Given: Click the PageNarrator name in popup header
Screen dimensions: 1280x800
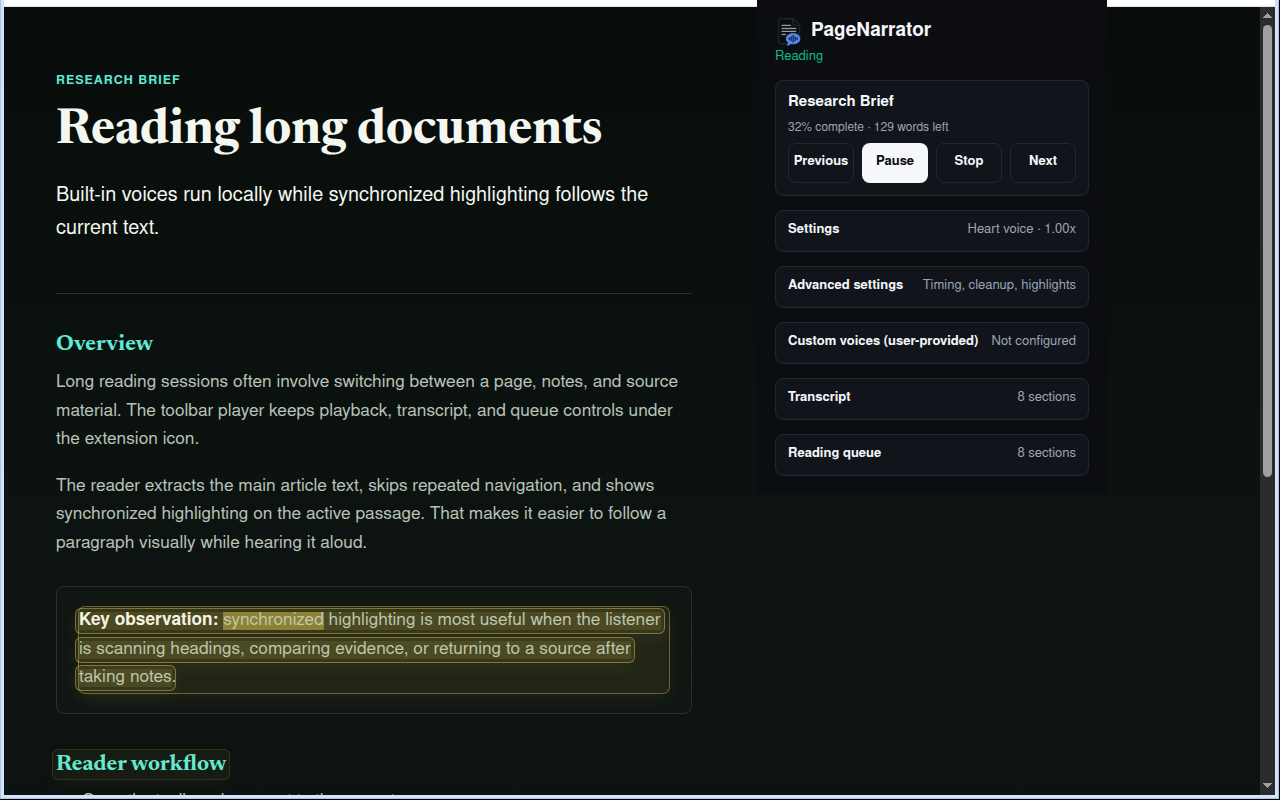Looking at the screenshot, I should pos(871,30).
